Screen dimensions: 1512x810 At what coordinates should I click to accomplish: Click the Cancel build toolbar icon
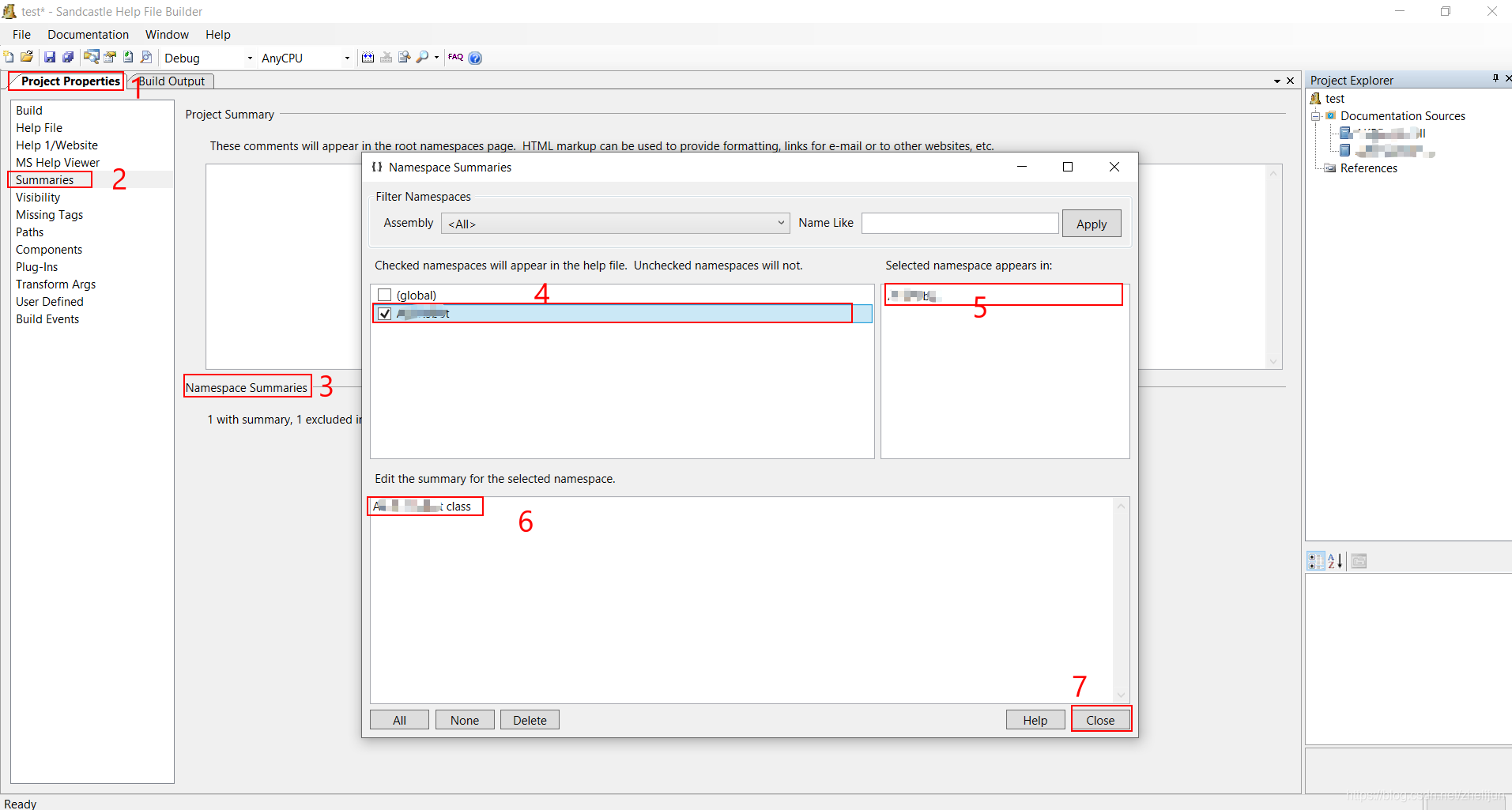pos(386,57)
